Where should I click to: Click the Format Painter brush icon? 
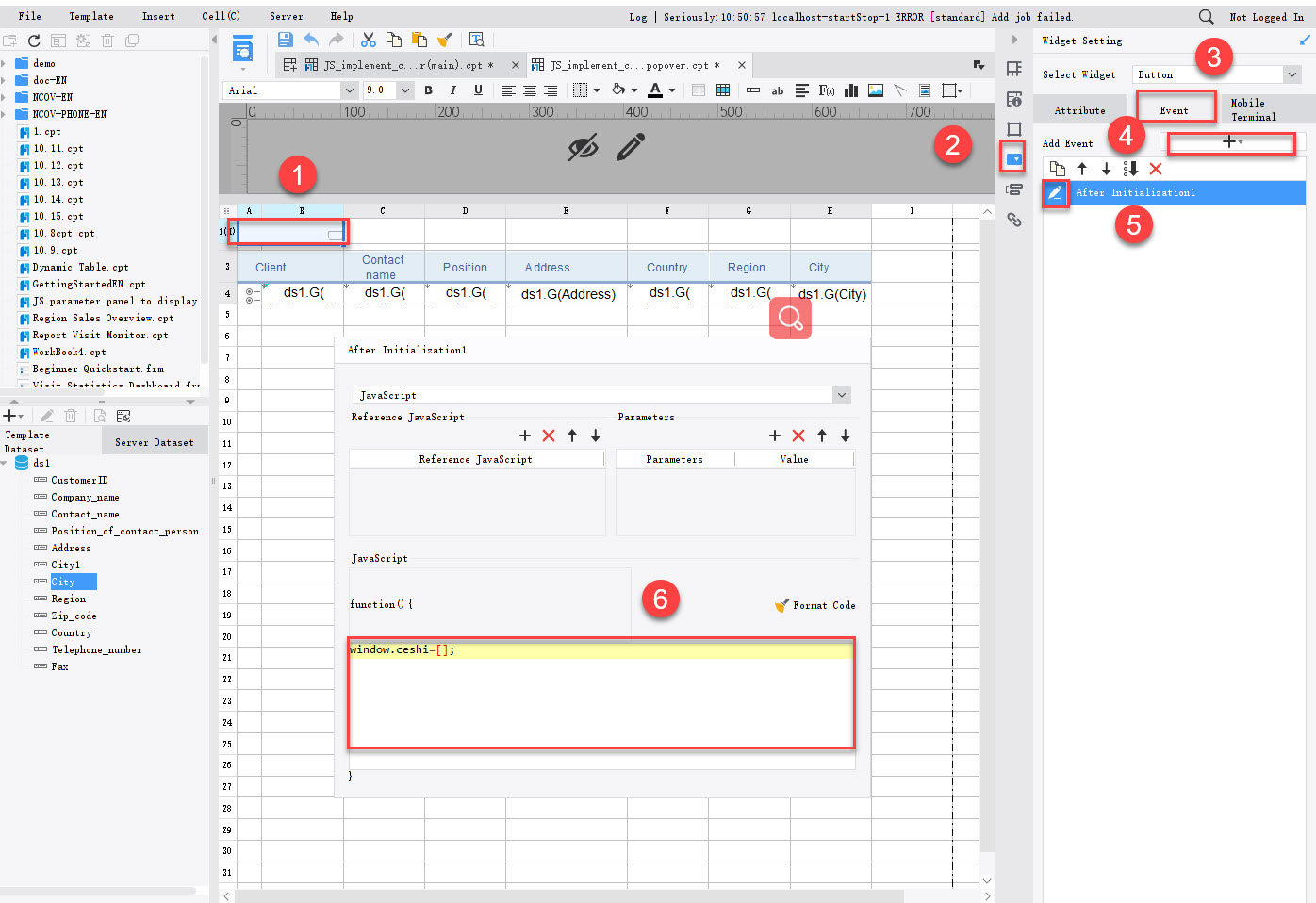point(444,39)
